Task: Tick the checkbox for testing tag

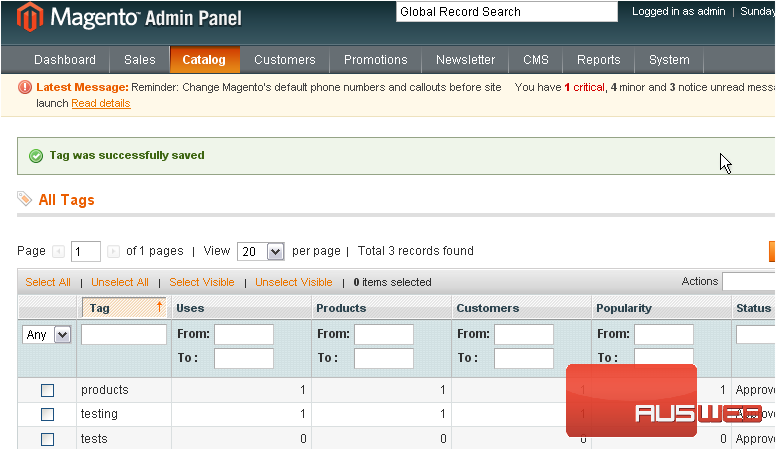Action: point(47,414)
